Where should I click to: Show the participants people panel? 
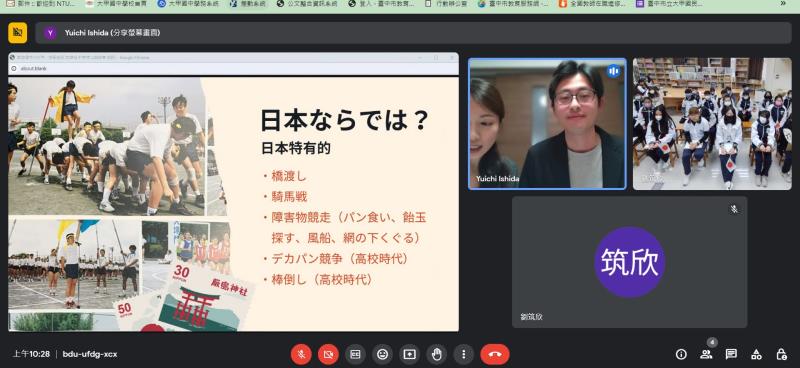click(706, 354)
